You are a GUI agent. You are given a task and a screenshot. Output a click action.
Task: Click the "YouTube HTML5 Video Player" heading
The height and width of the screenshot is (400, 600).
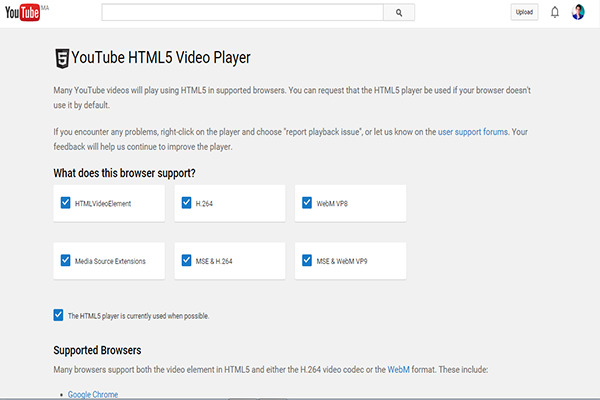[161, 58]
